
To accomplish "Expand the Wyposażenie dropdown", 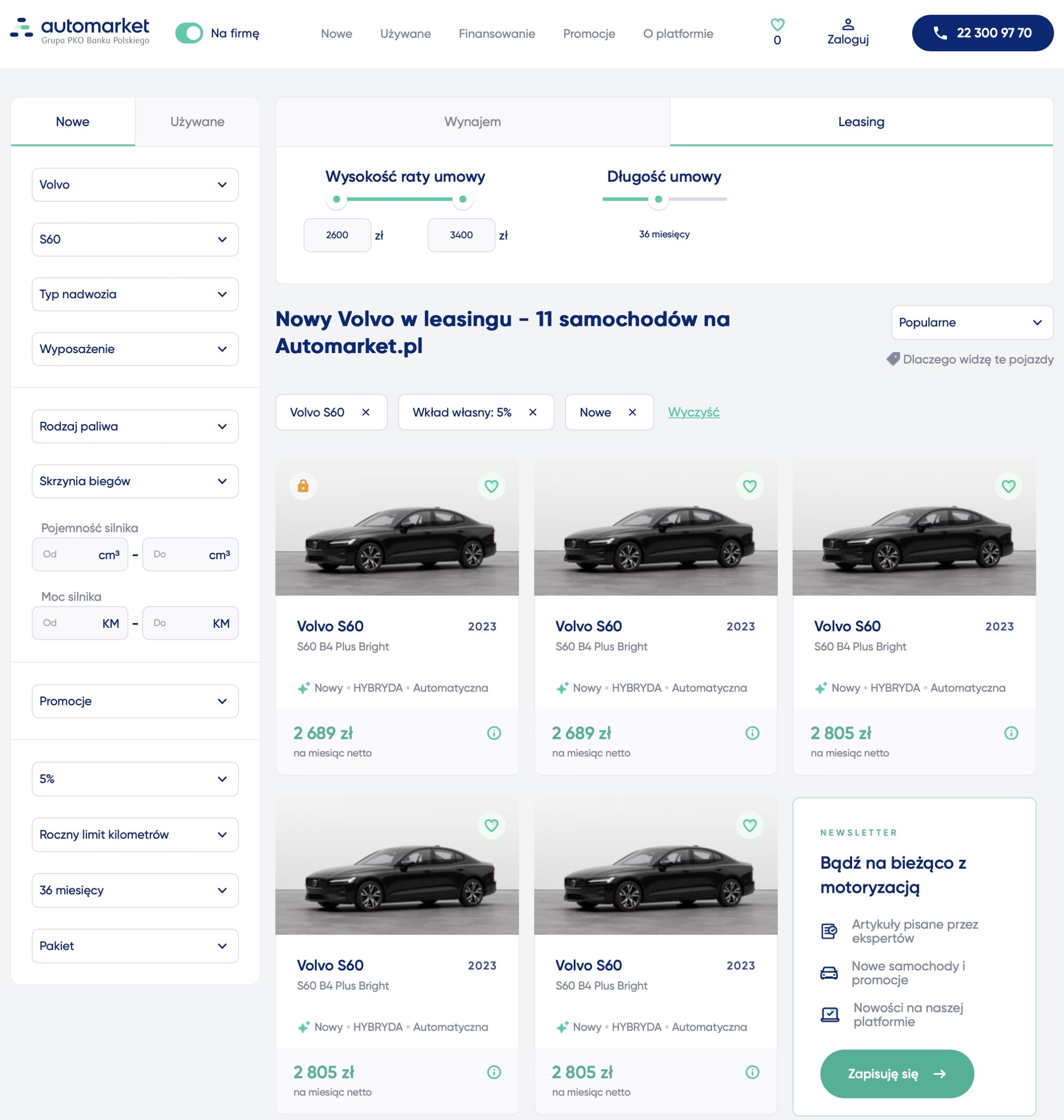I will coord(135,349).
